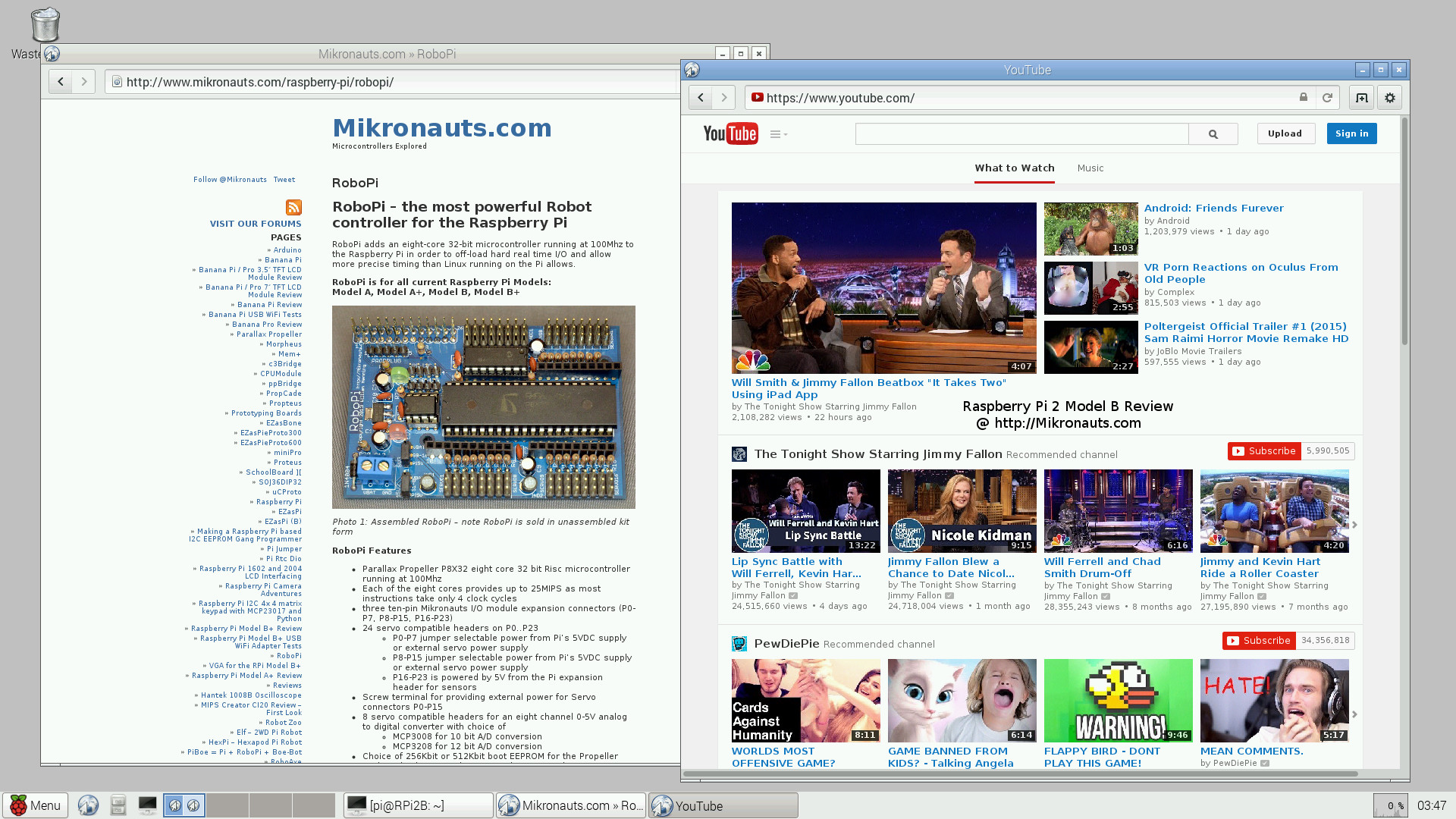Open Will Smith & Jimmy Fallon Beatbox thumbnail
1456x819 pixels.
(883, 287)
